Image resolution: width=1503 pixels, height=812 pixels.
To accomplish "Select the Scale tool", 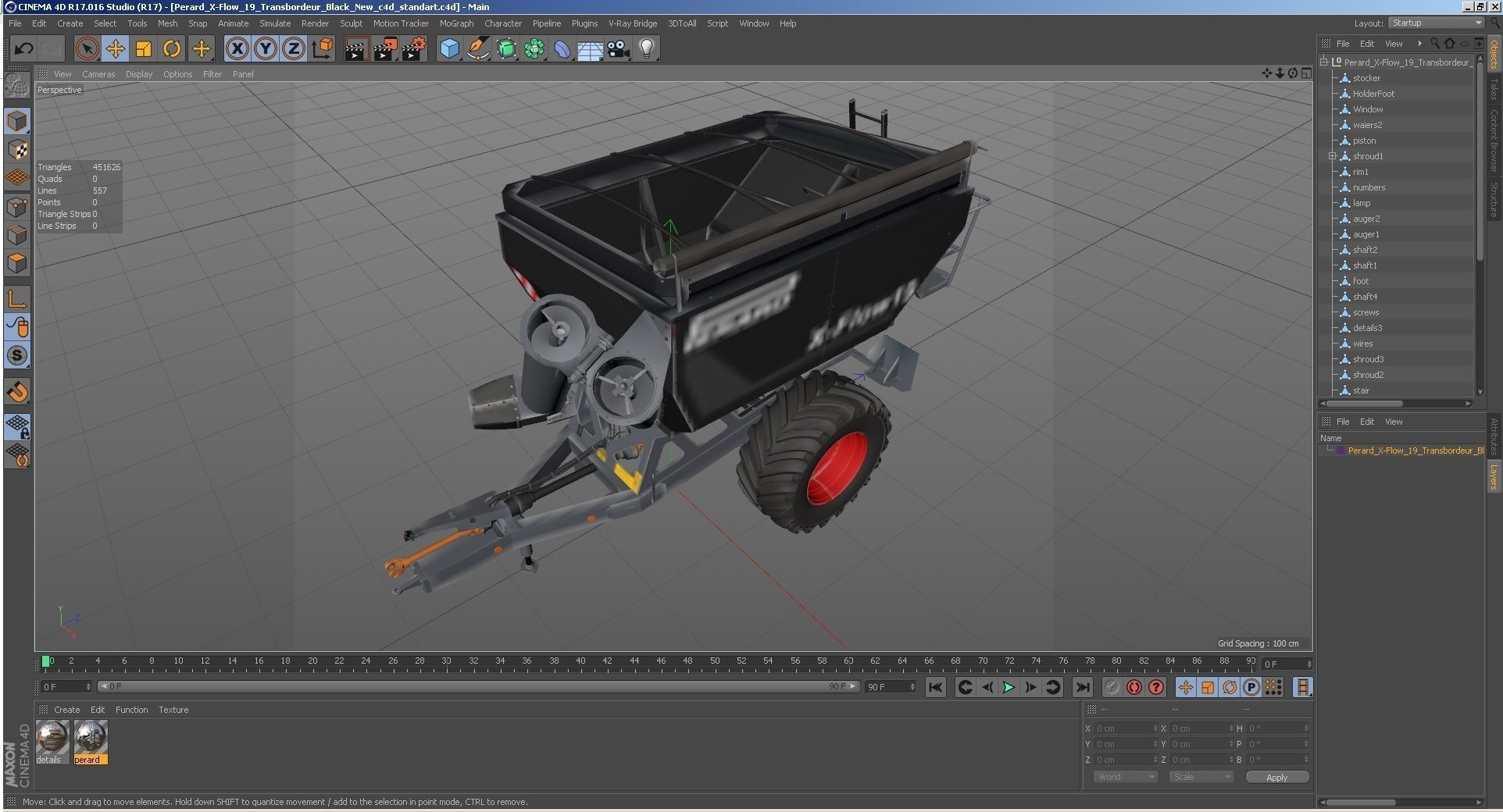I will pyautogui.click(x=144, y=49).
